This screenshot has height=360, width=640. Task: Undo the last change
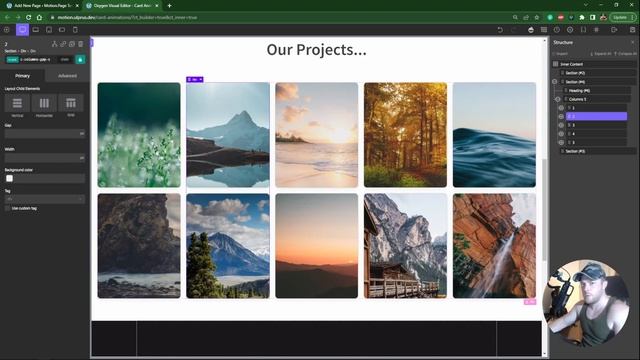tap(500, 30)
